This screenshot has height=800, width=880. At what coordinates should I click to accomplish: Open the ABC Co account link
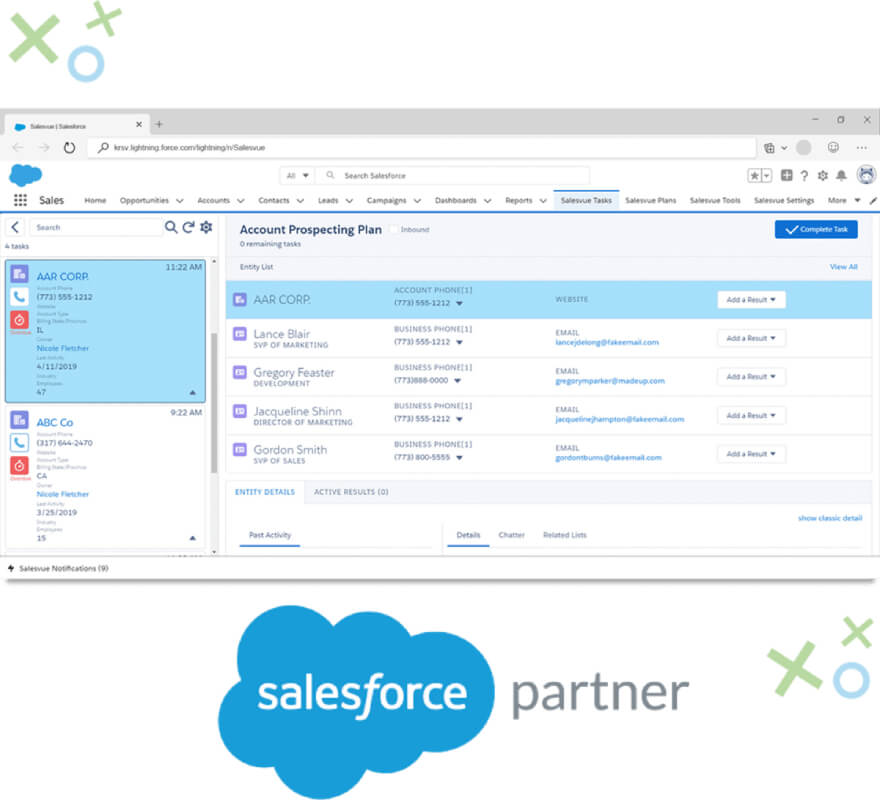point(55,422)
